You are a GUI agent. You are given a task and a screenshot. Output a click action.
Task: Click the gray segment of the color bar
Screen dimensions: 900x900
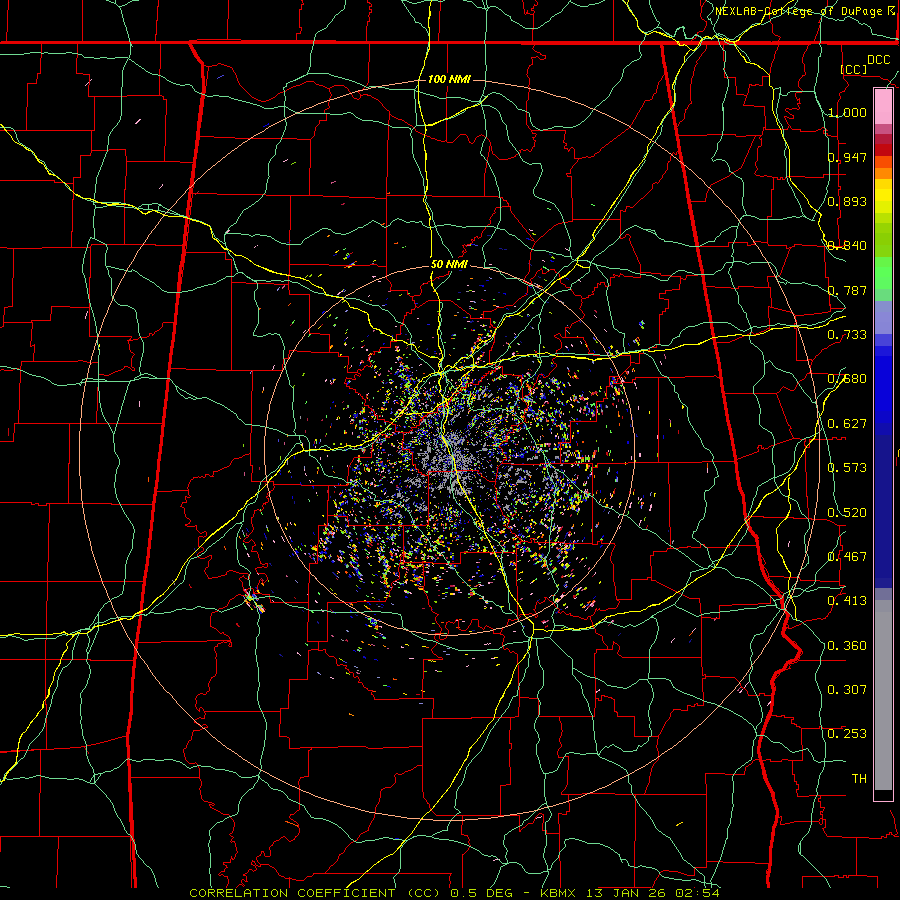pos(883,695)
